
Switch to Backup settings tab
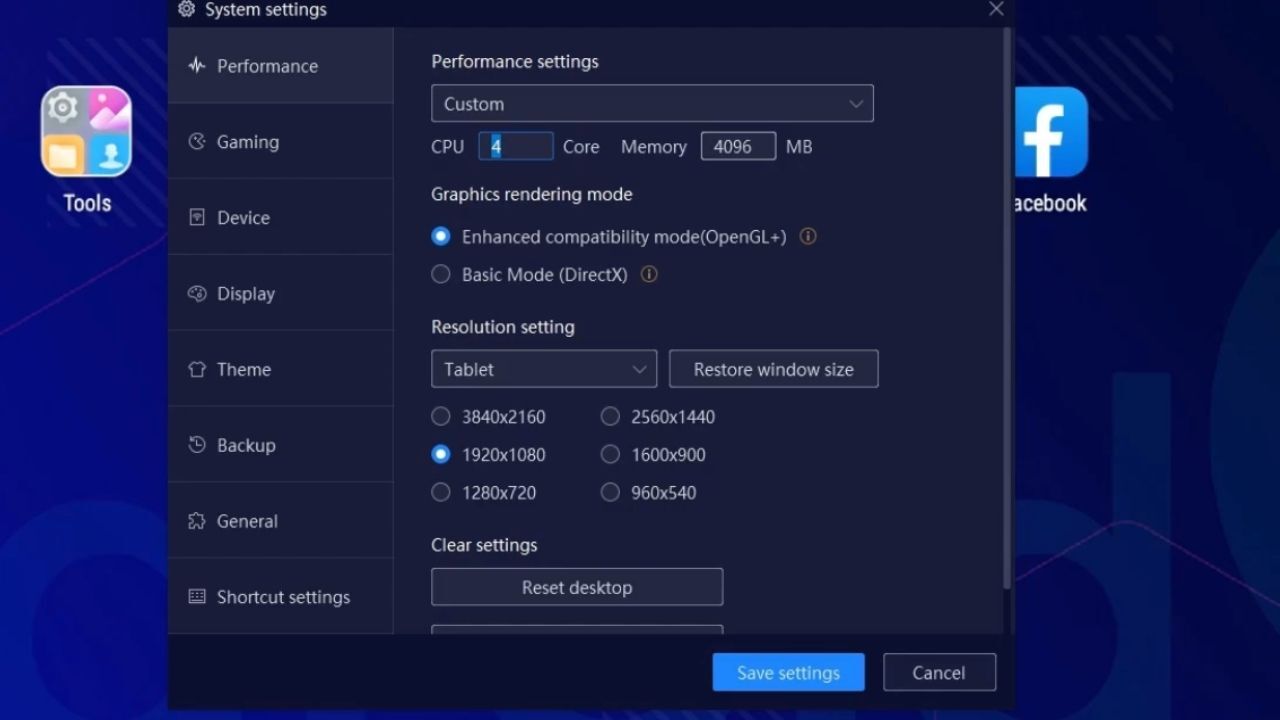click(x=281, y=446)
